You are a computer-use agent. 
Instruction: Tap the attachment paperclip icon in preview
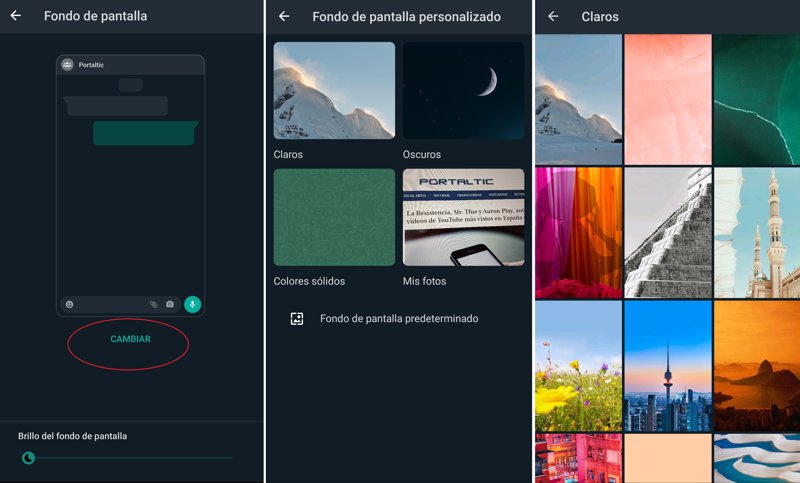coord(153,304)
